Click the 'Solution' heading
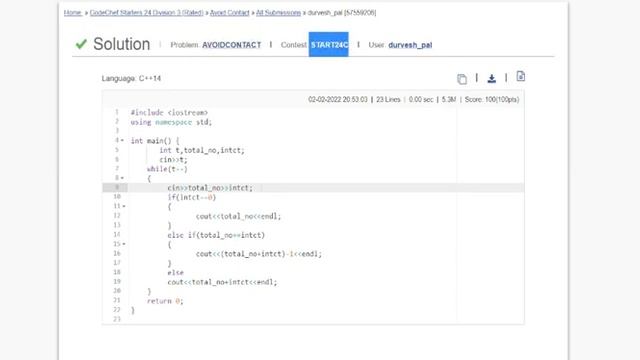The image size is (640, 360). pos(122,44)
